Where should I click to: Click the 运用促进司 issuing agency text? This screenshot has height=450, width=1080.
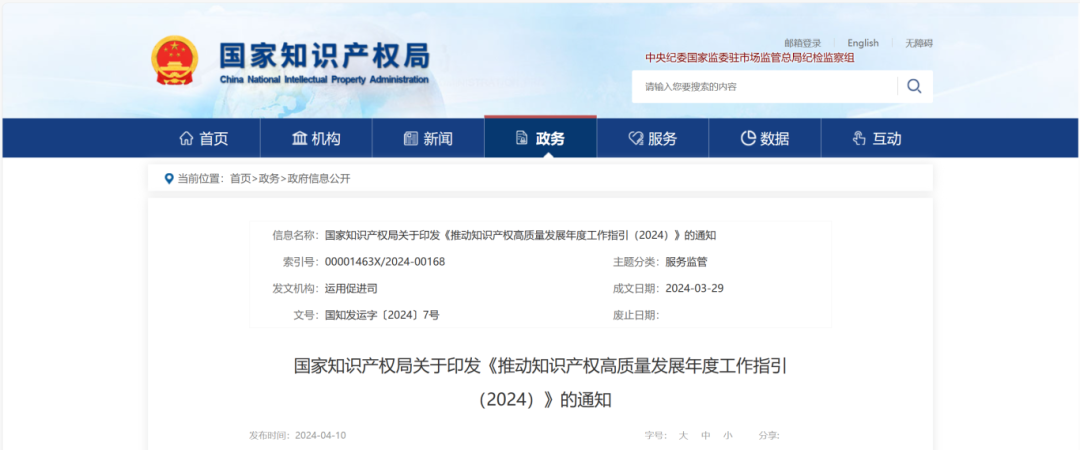351,288
